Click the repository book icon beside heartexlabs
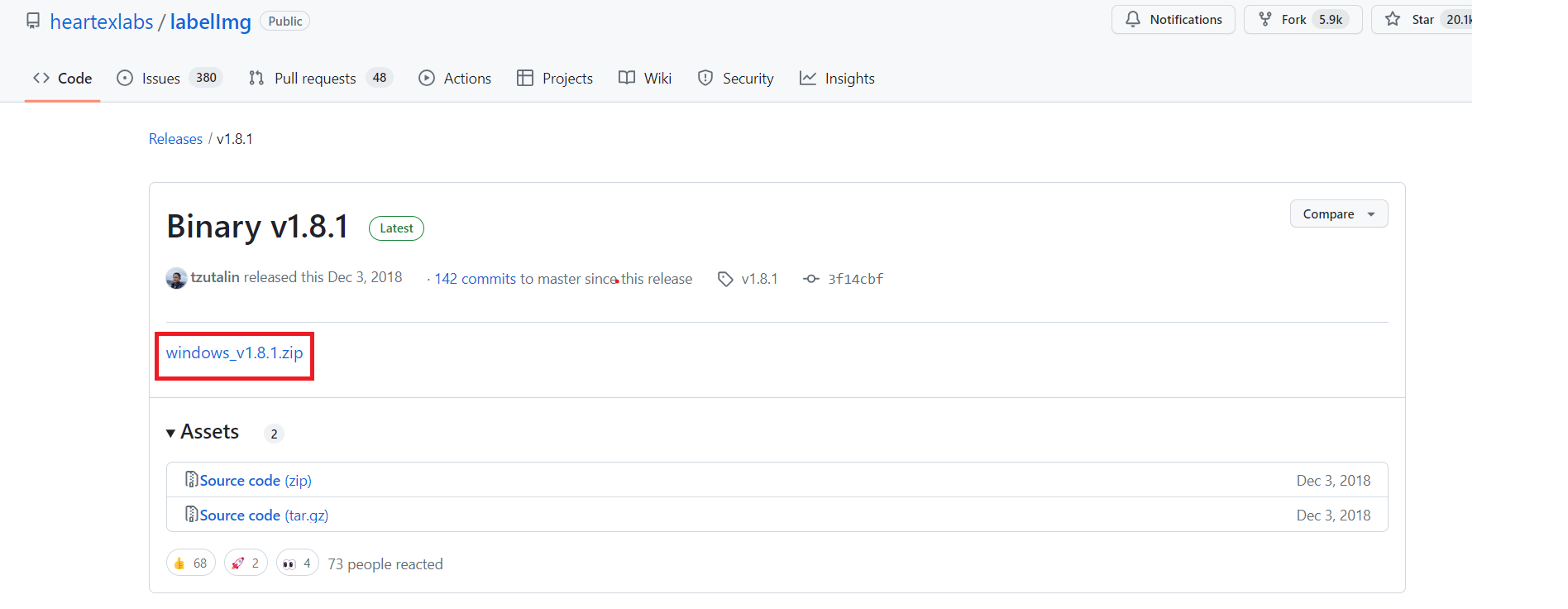This screenshot has height=609, width=1568. click(33, 21)
